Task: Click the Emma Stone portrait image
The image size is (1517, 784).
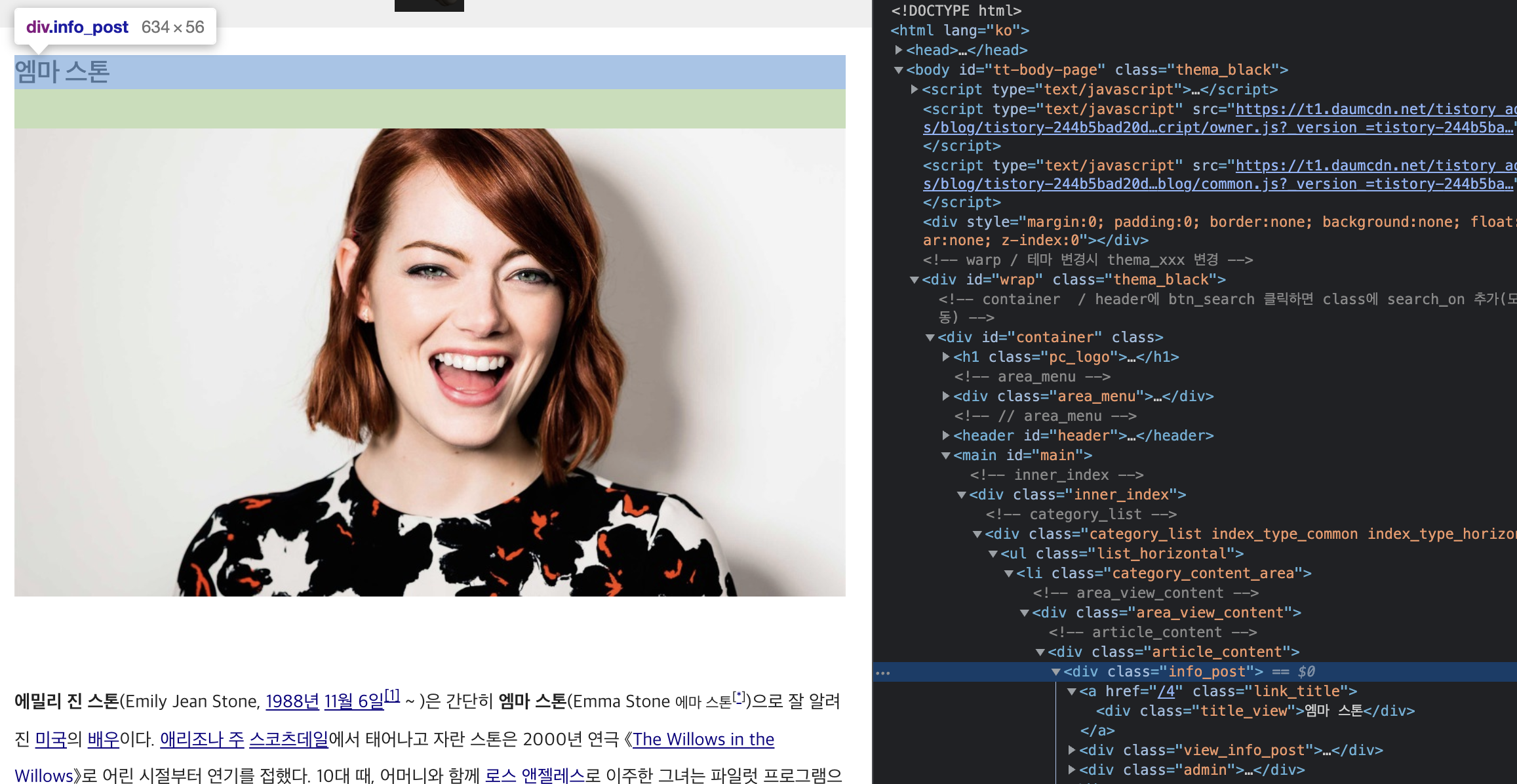Action: click(430, 363)
